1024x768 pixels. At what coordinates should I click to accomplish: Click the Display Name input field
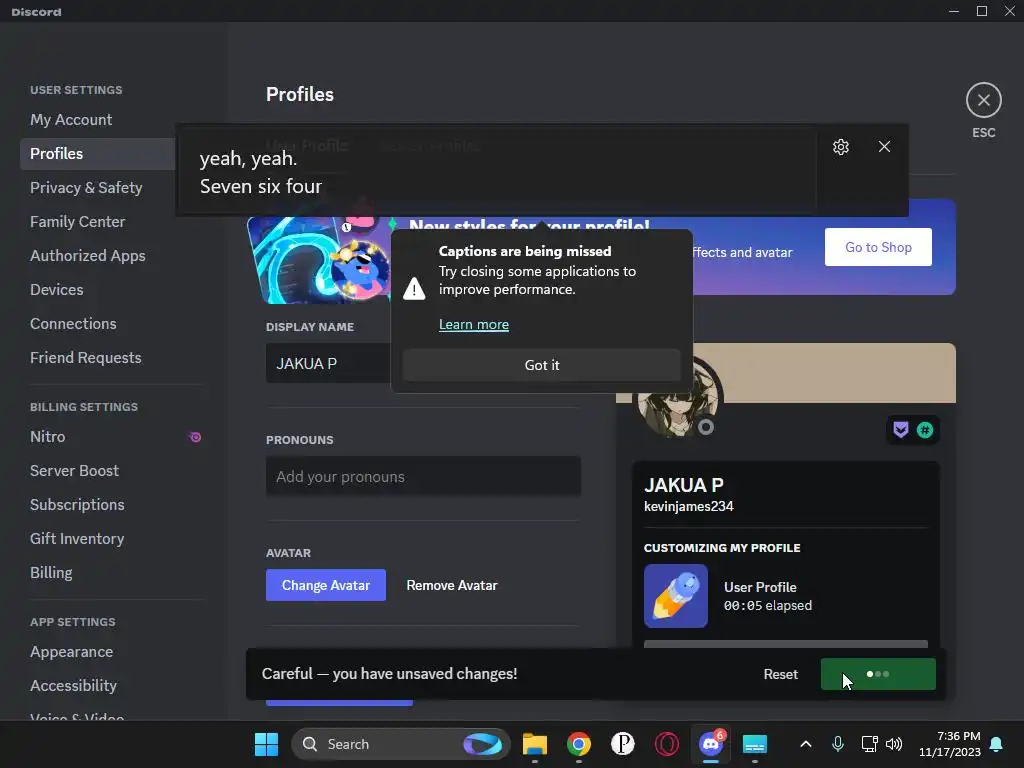coord(328,364)
